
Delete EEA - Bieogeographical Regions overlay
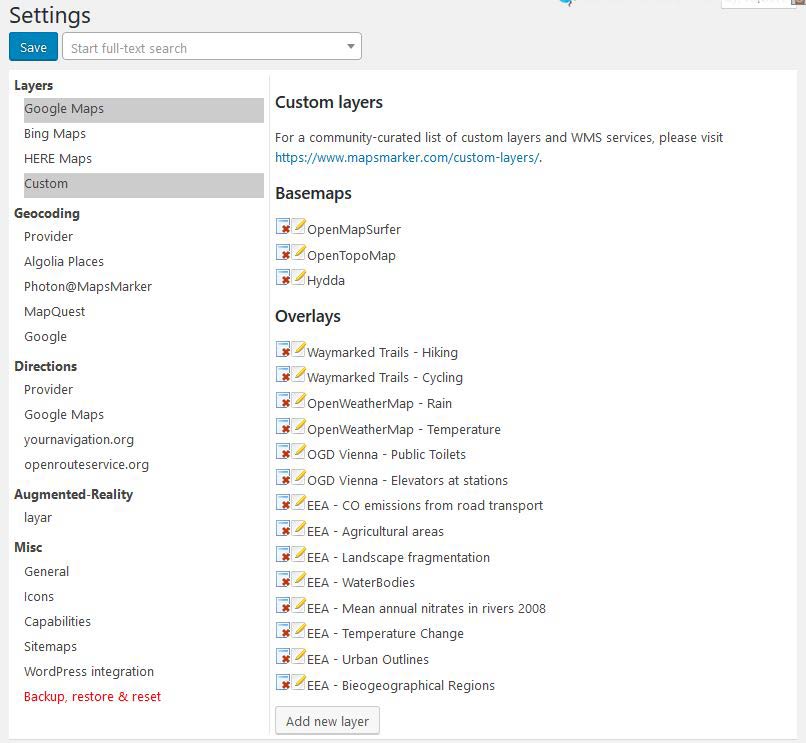pyautogui.click(x=283, y=682)
